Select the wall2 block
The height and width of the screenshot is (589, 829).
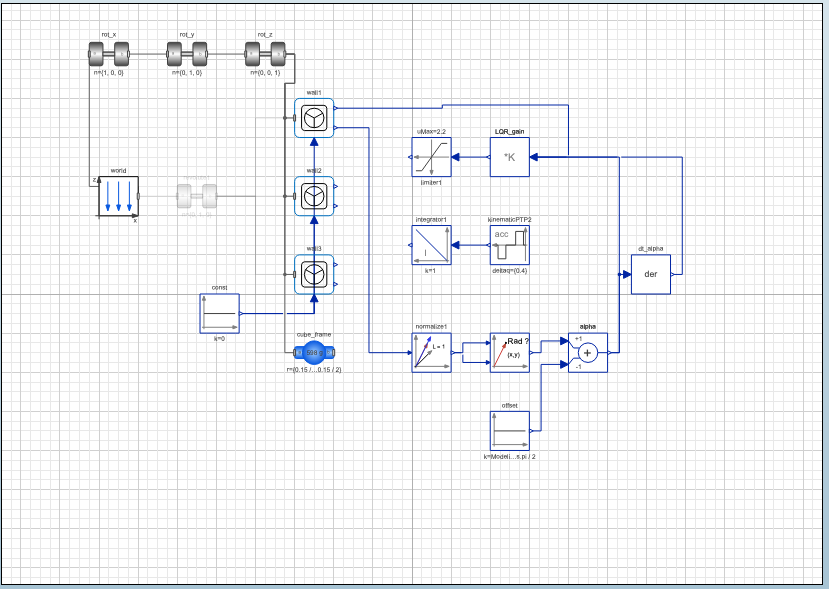[x=314, y=196]
